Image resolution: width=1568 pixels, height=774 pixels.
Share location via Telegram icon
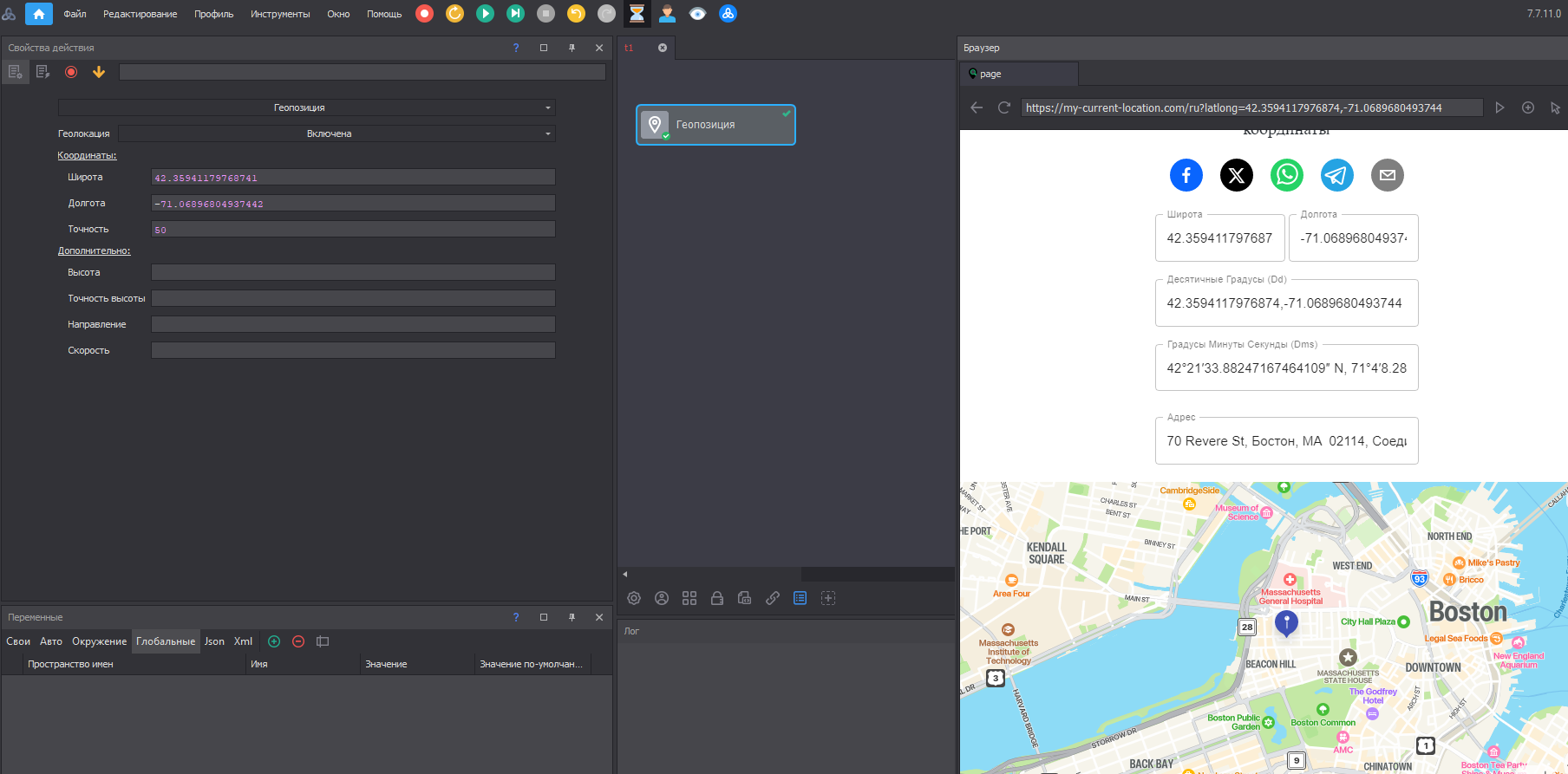coord(1337,175)
